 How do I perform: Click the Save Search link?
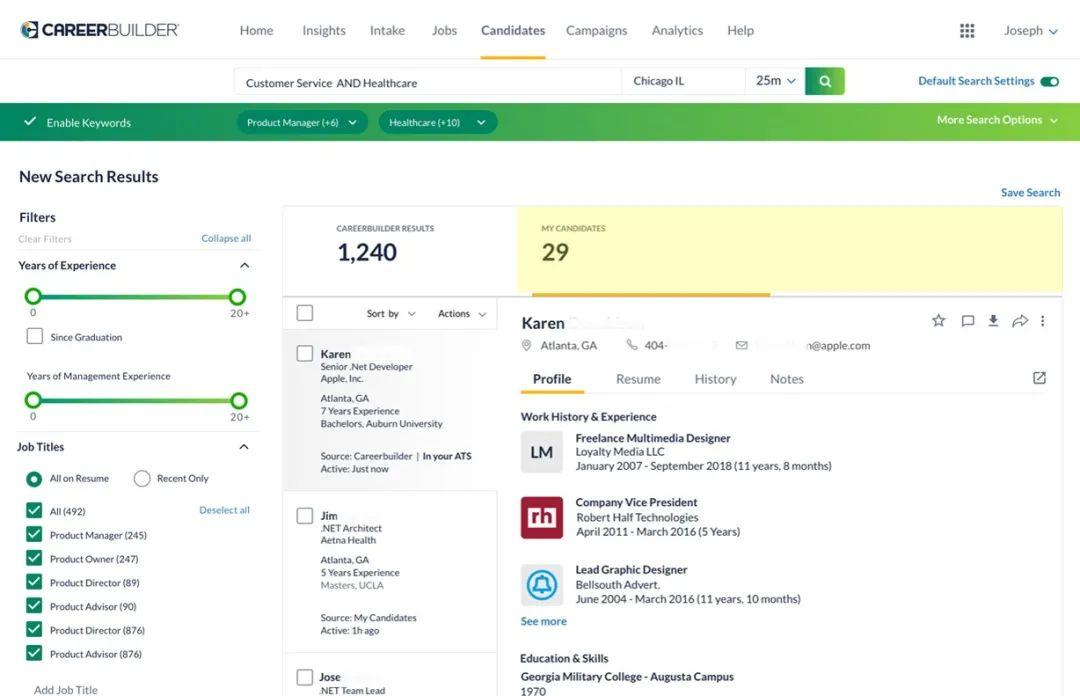click(1030, 192)
